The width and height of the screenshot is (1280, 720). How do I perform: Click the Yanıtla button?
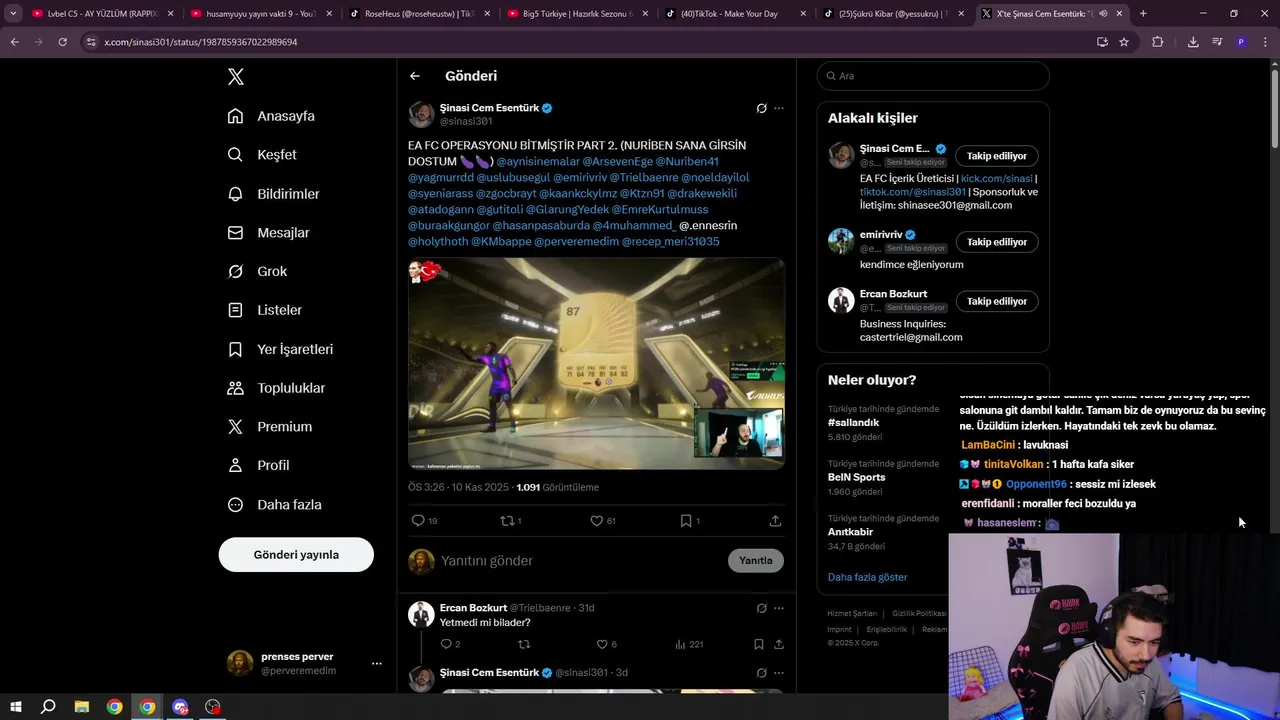click(x=756, y=561)
